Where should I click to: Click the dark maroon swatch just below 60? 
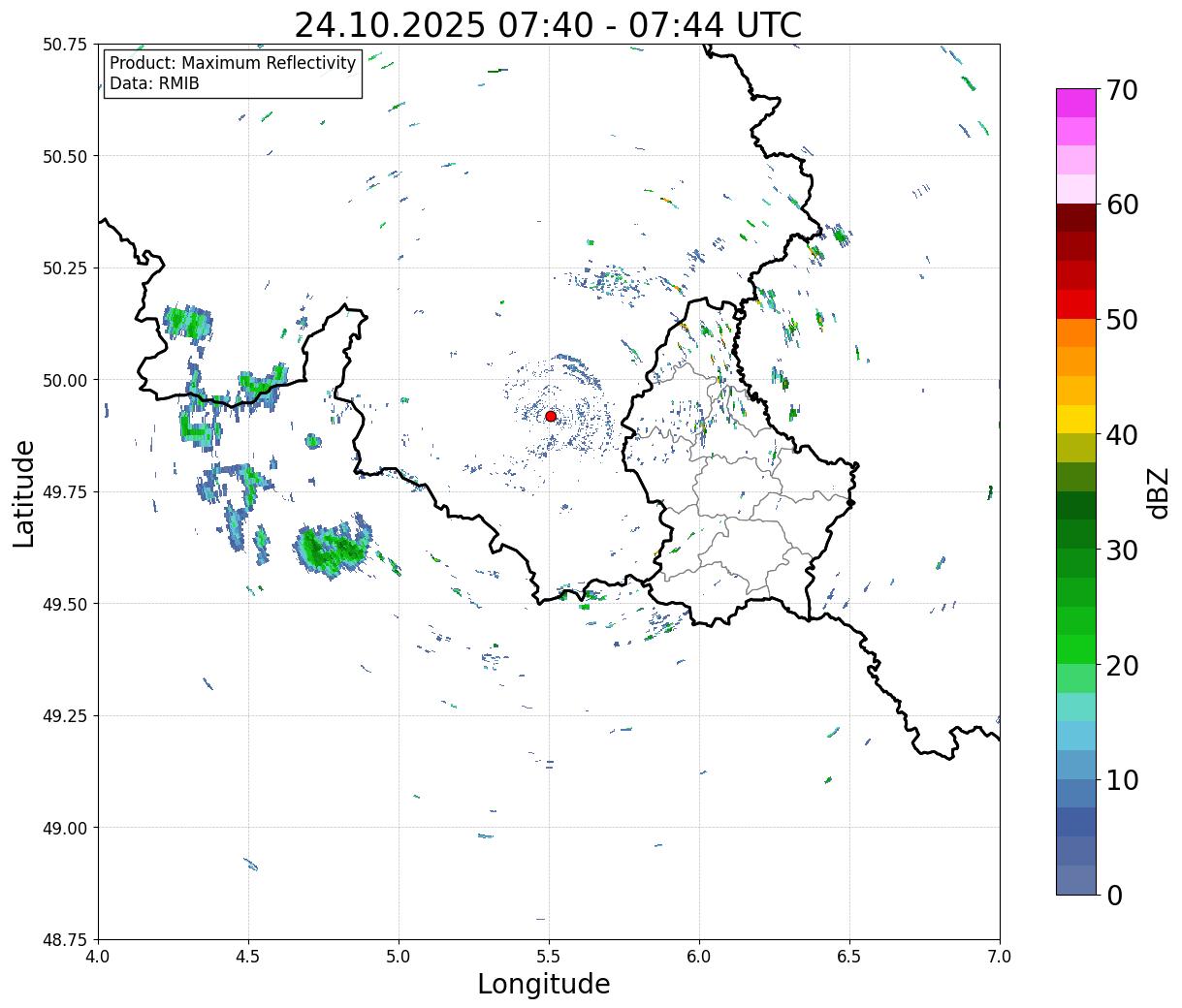click(x=1076, y=218)
